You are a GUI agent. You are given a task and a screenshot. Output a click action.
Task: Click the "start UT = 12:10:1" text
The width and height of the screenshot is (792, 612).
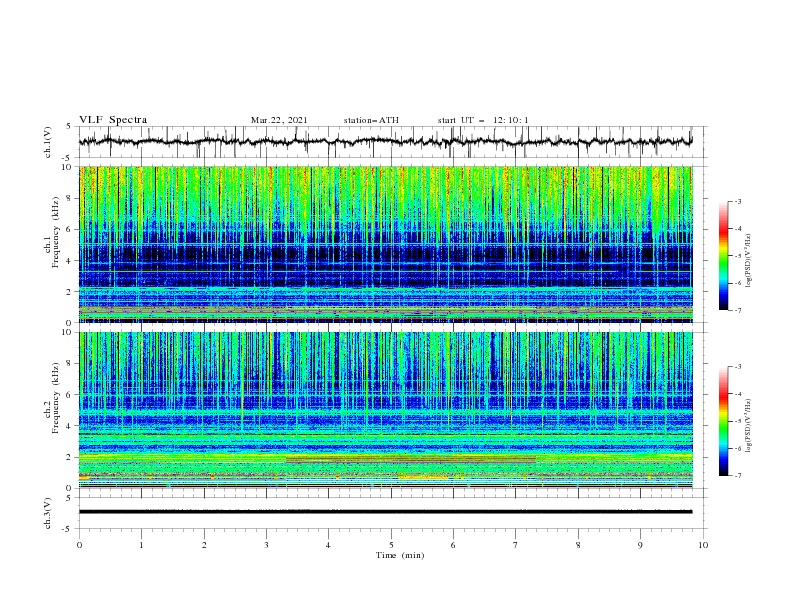(x=483, y=120)
